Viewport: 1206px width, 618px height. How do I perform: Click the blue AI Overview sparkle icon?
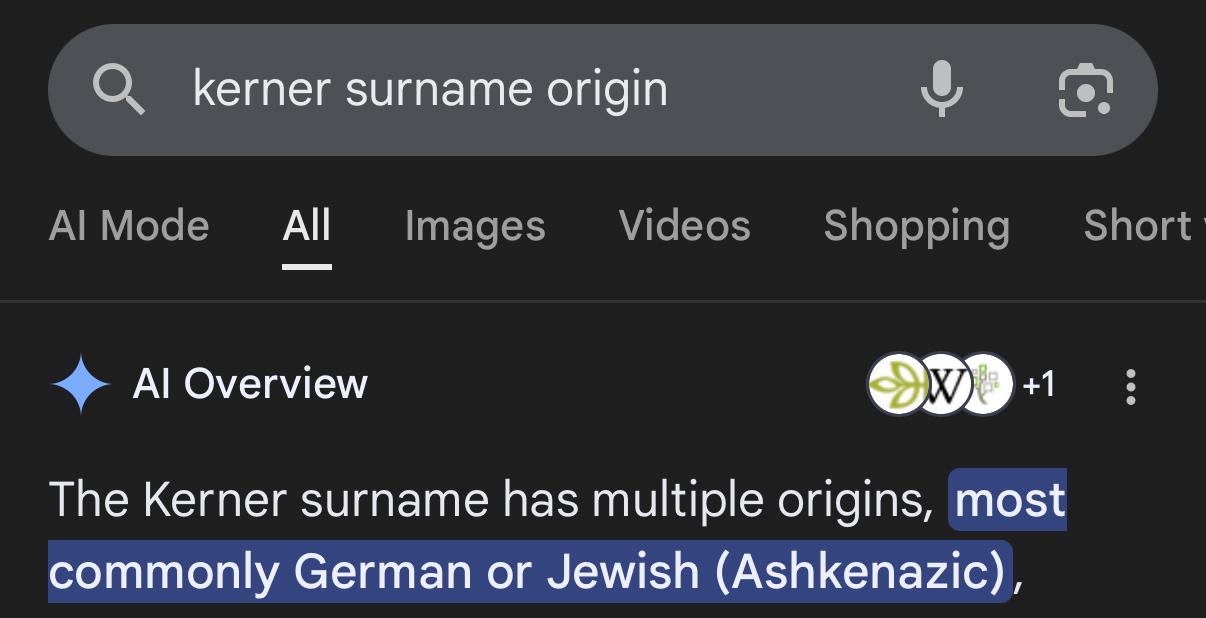[x=81, y=385]
